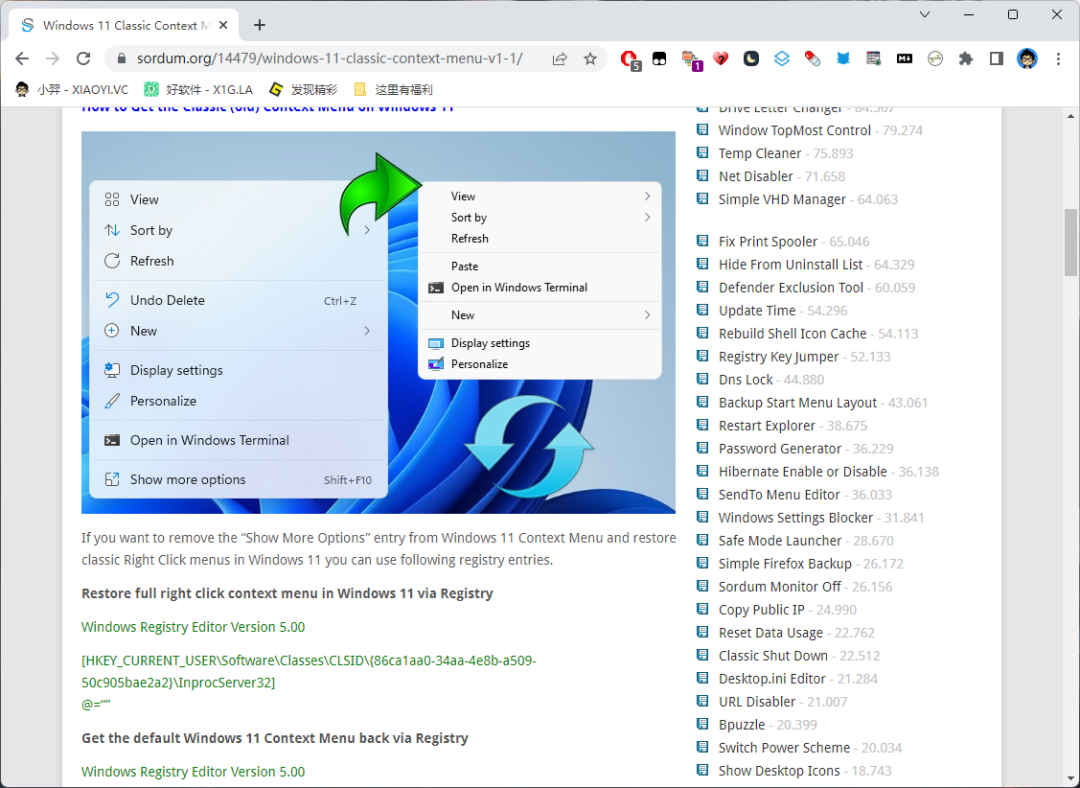Open the Temp Cleaner link
This screenshot has height=788, width=1080.
coord(759,153)
